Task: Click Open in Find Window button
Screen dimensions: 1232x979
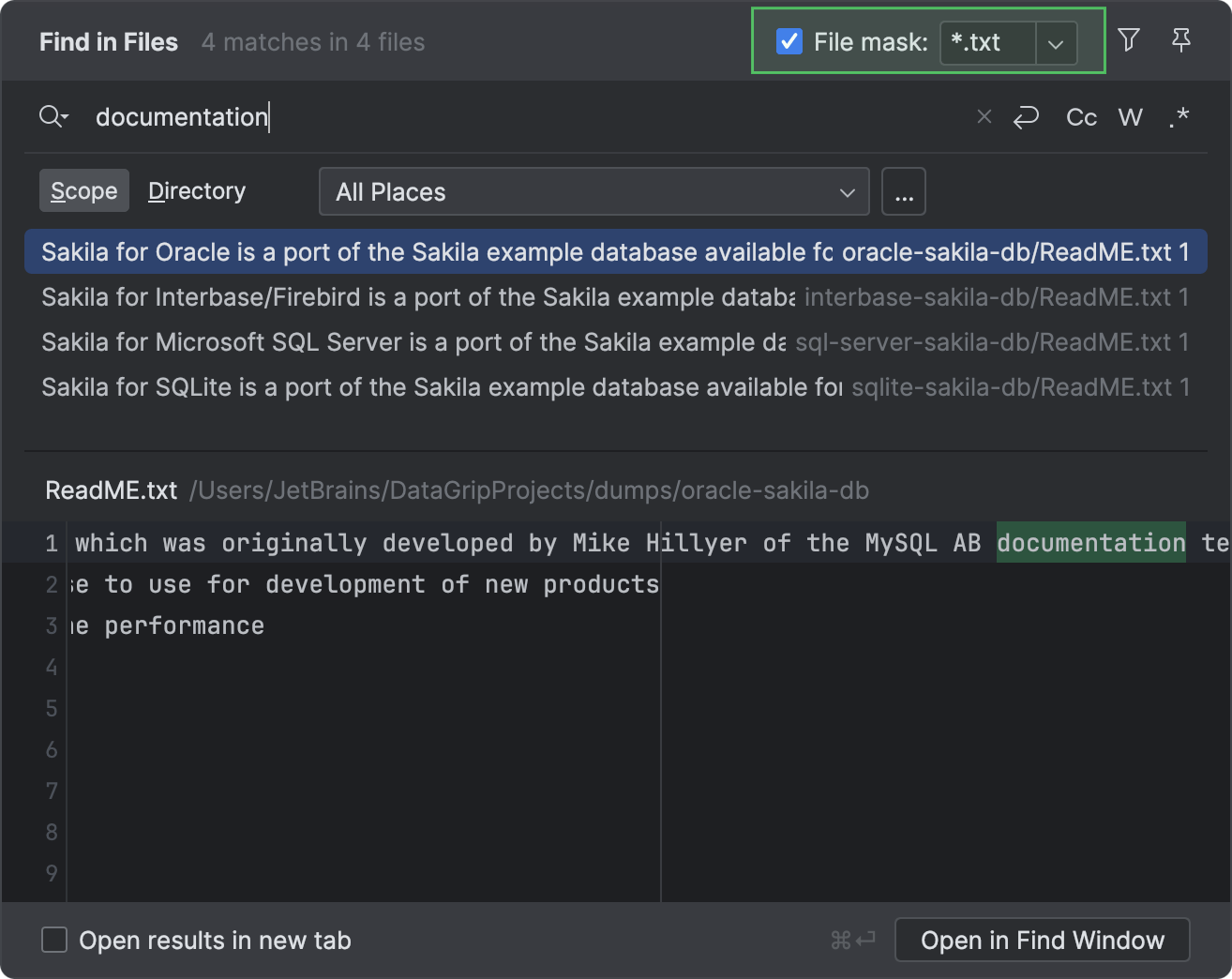Action: click(1042, 940)
